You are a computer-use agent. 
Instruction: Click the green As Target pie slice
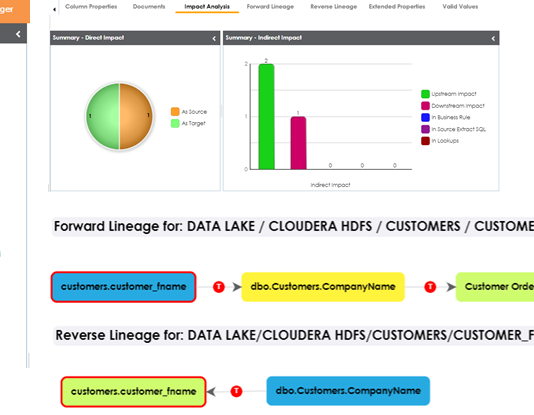coord(102,116)
